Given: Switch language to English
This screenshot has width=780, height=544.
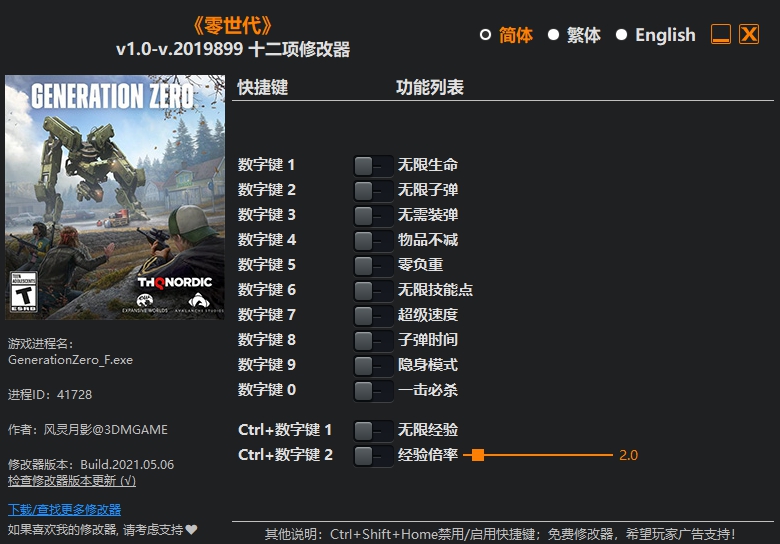Looking at the screenshot, I should click(x=621, y=35).
